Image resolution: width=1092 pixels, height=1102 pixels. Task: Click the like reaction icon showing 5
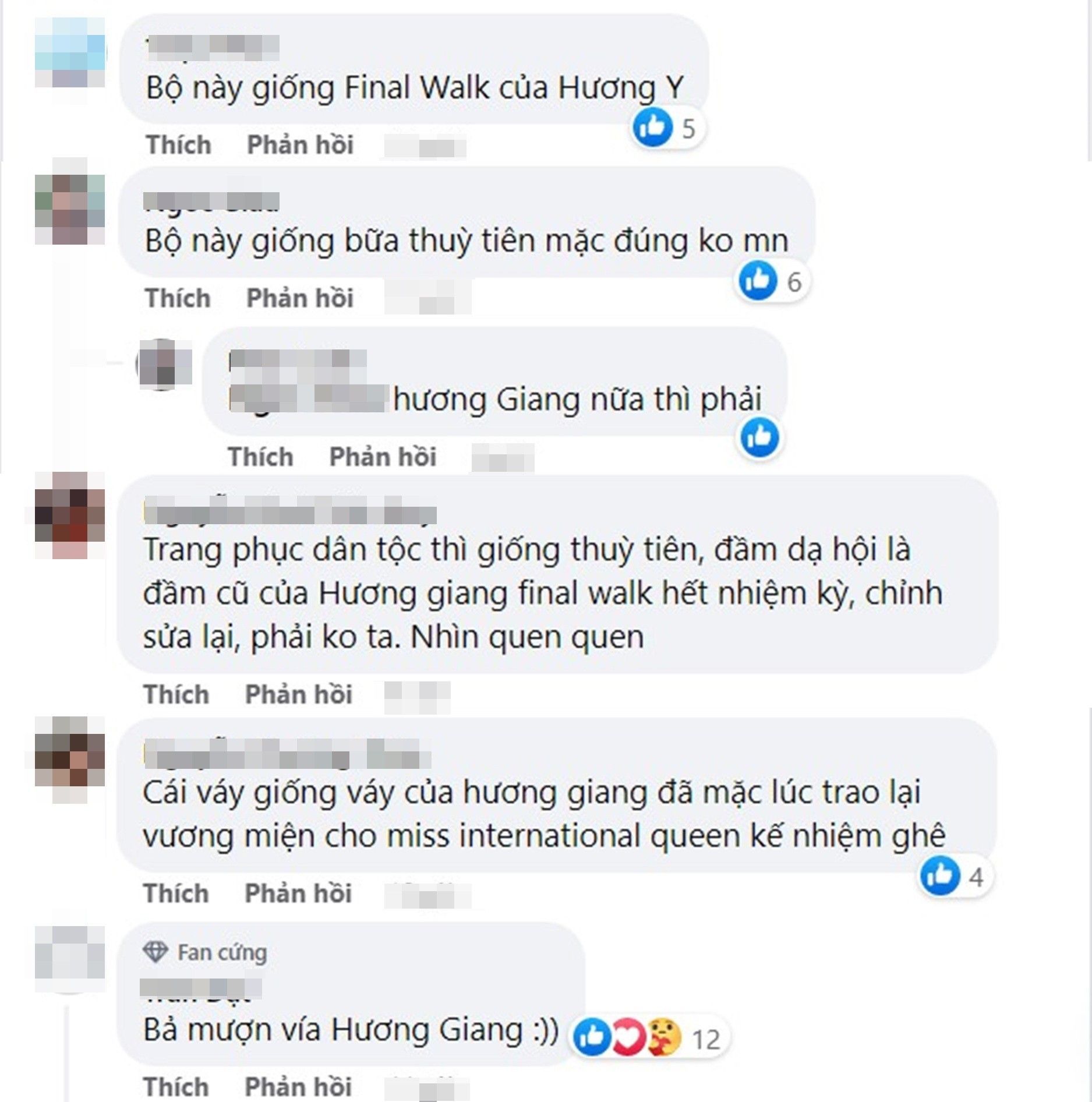pyautogui.click(x=652, y=127)
